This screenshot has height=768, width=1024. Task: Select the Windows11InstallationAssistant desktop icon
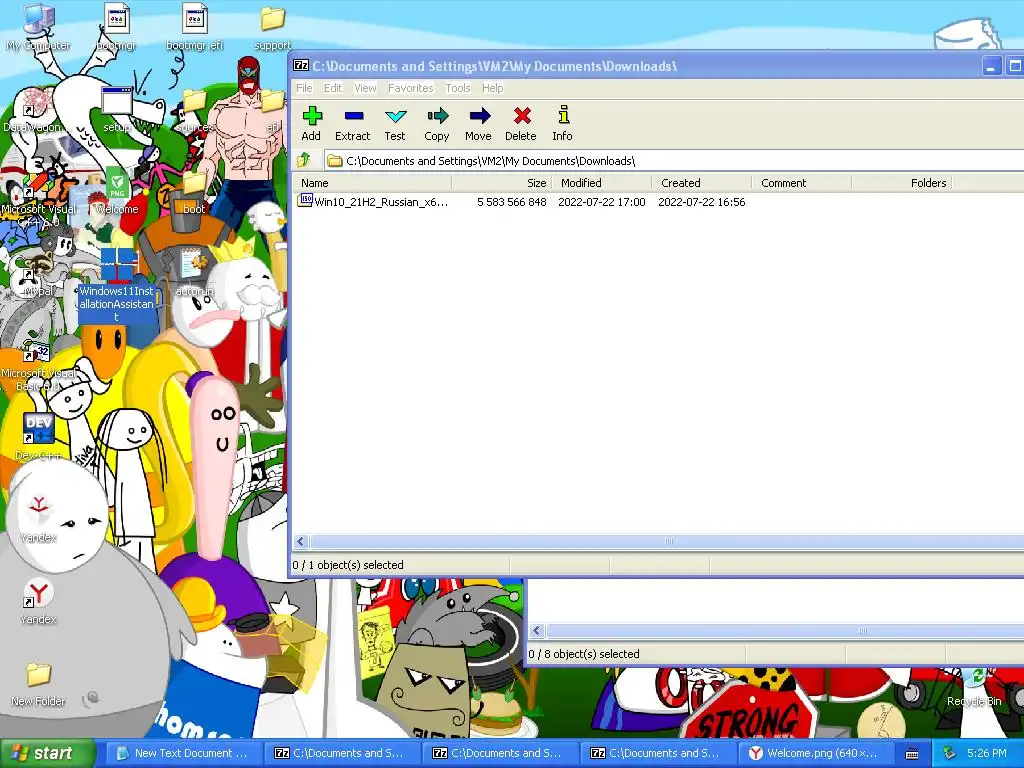click(x=117, y=285)
